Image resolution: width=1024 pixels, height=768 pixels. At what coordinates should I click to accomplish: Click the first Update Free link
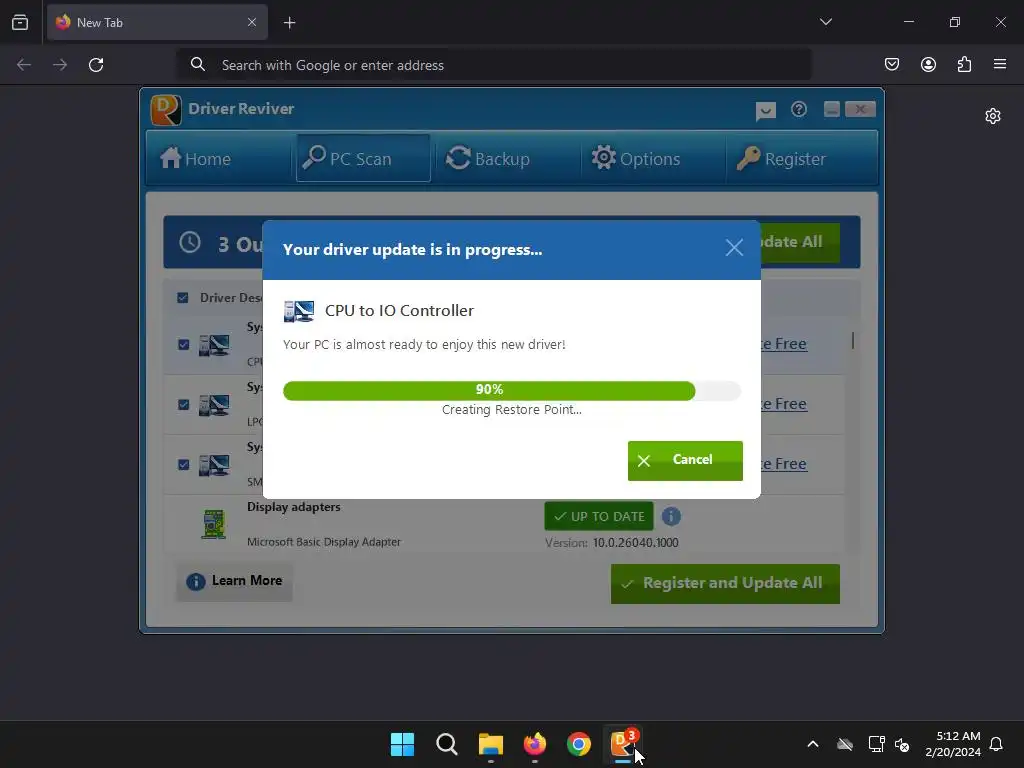(784, 344)
